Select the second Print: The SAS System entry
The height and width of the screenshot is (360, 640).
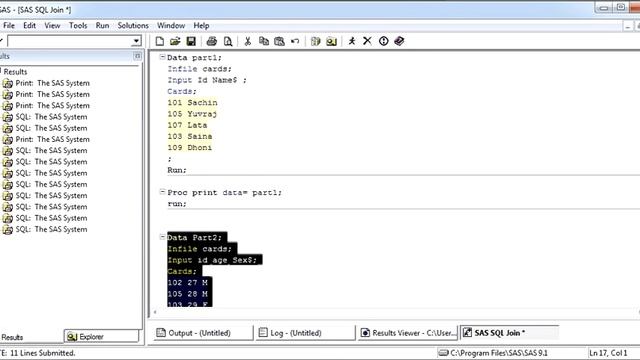[52, 94]
